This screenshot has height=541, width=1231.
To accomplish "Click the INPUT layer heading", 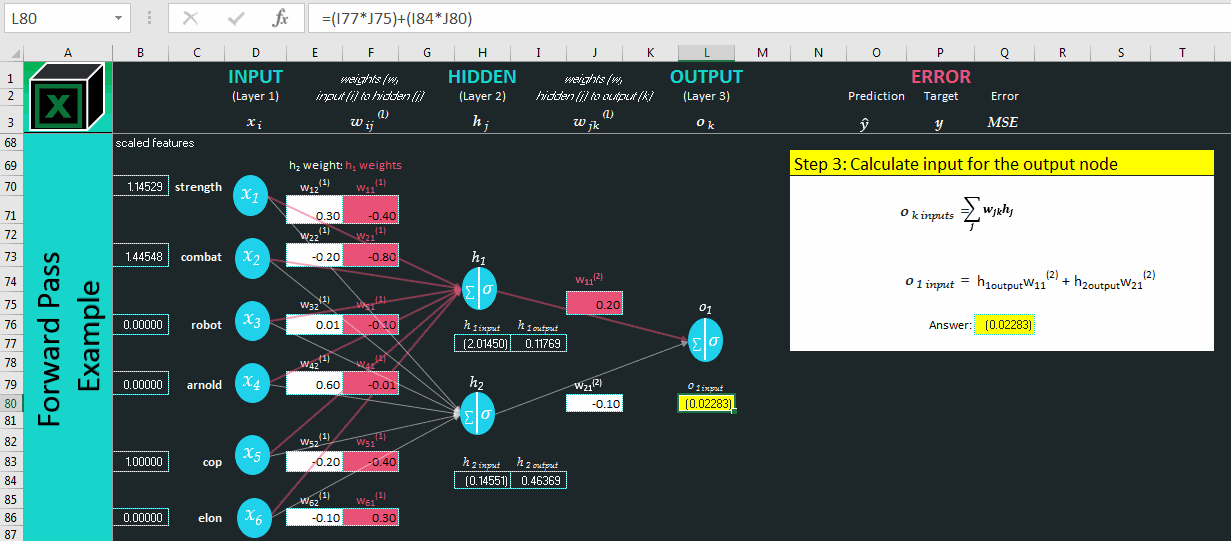I will [x=256, y=77].
